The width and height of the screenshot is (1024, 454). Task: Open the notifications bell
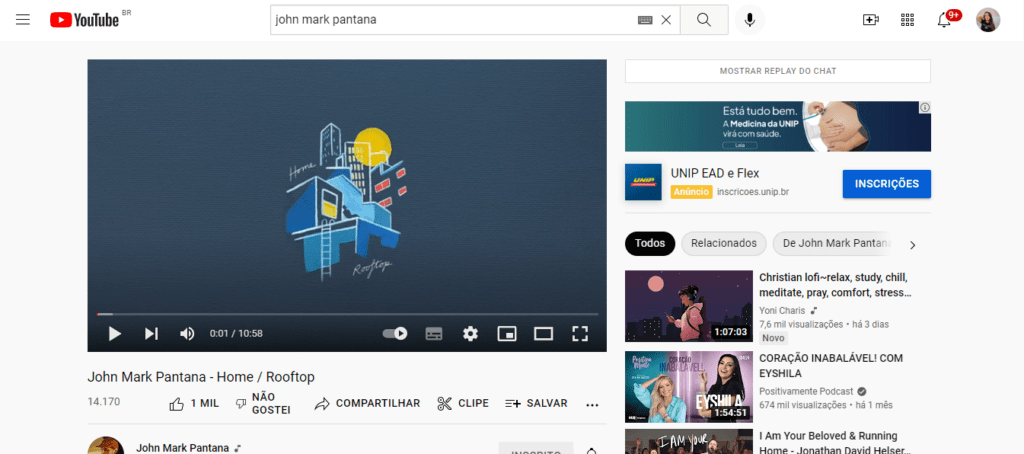944,20
